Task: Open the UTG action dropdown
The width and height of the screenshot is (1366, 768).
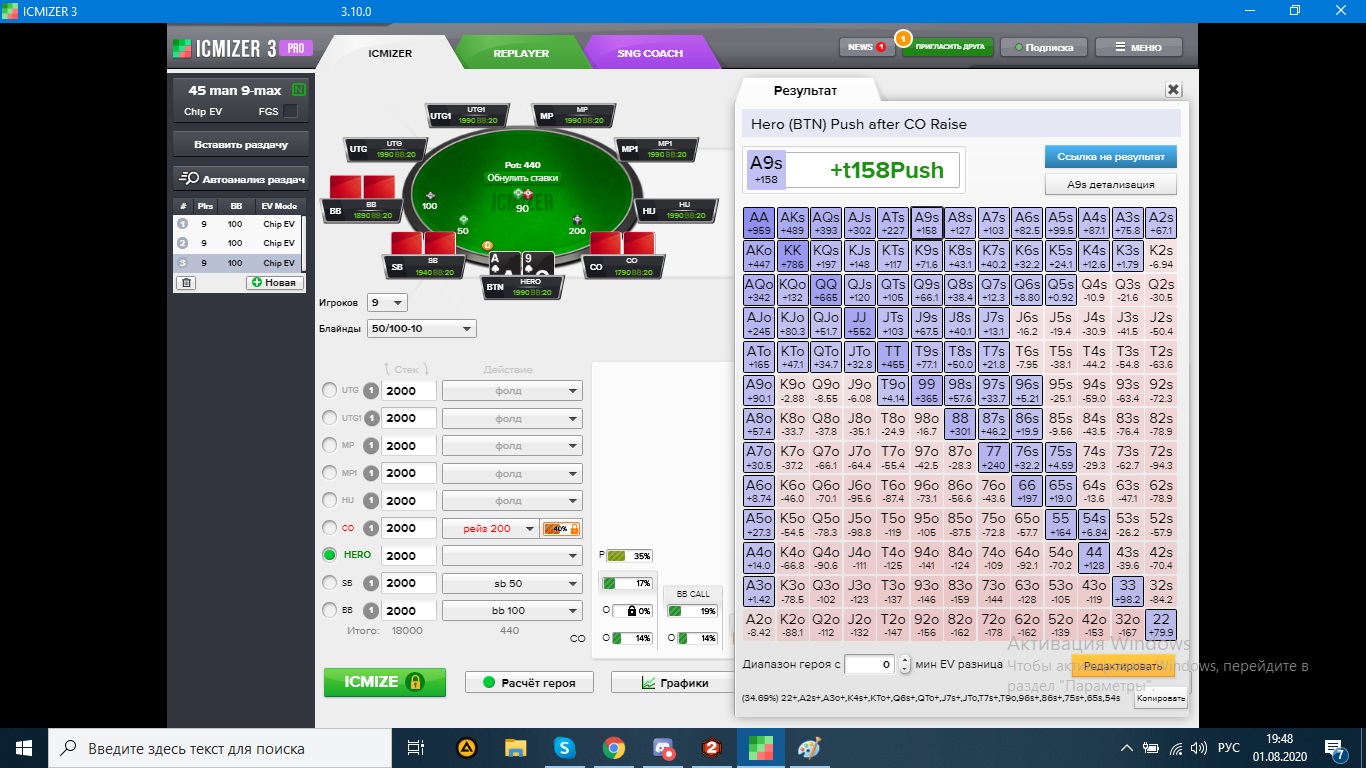Action: pyautogui.click(x=512, y=391)
